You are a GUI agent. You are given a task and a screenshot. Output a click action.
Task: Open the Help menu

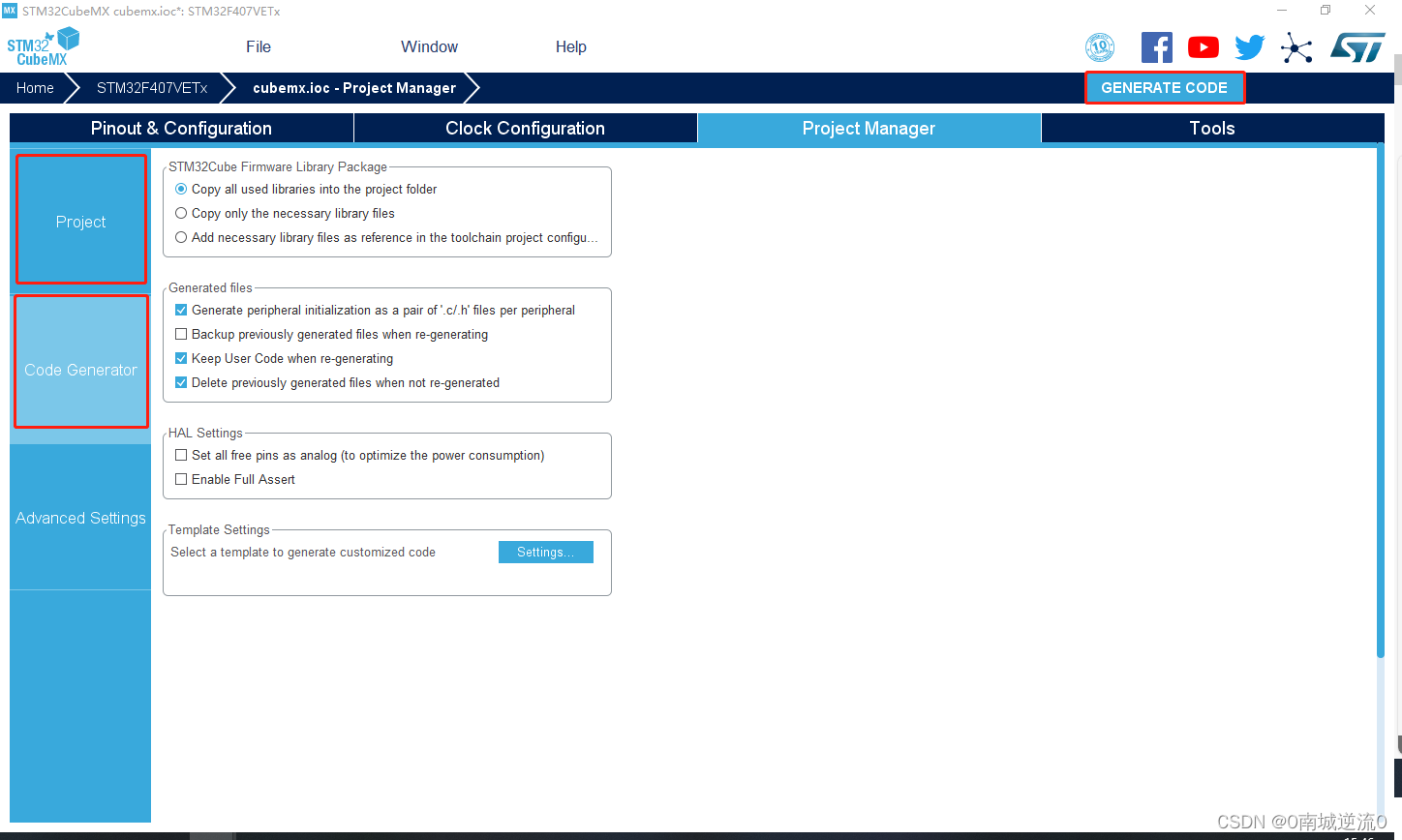tap(571, 46)
